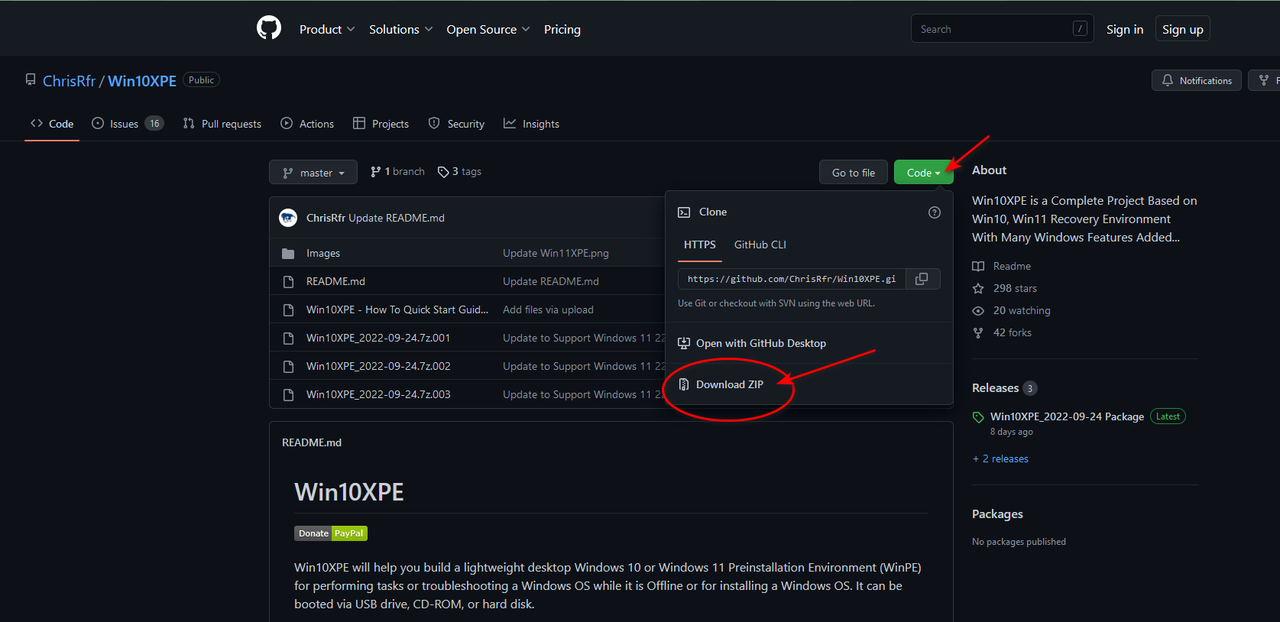Open the Images folder

[323, 253]
